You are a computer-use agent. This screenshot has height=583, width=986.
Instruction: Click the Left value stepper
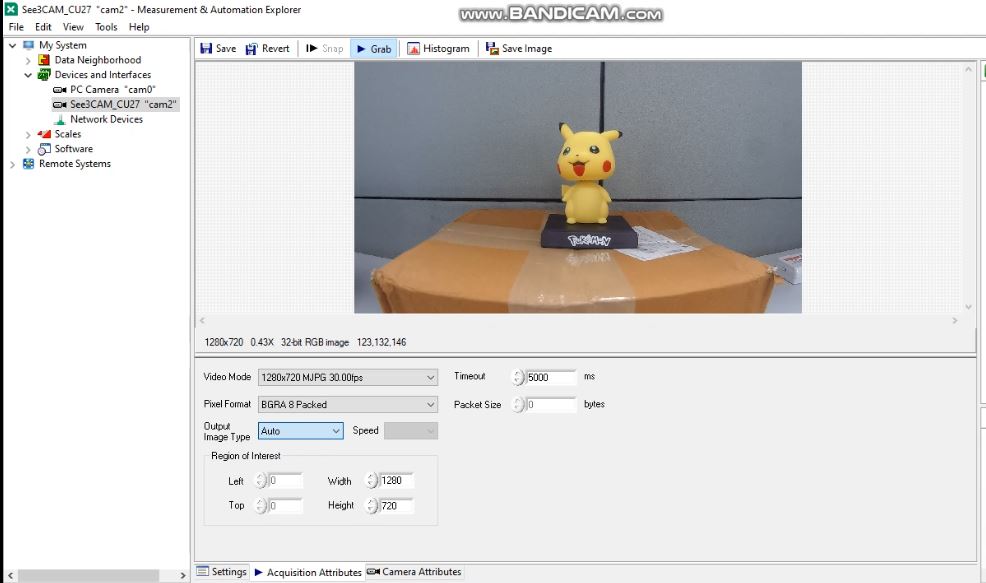[x=260, y=480]
